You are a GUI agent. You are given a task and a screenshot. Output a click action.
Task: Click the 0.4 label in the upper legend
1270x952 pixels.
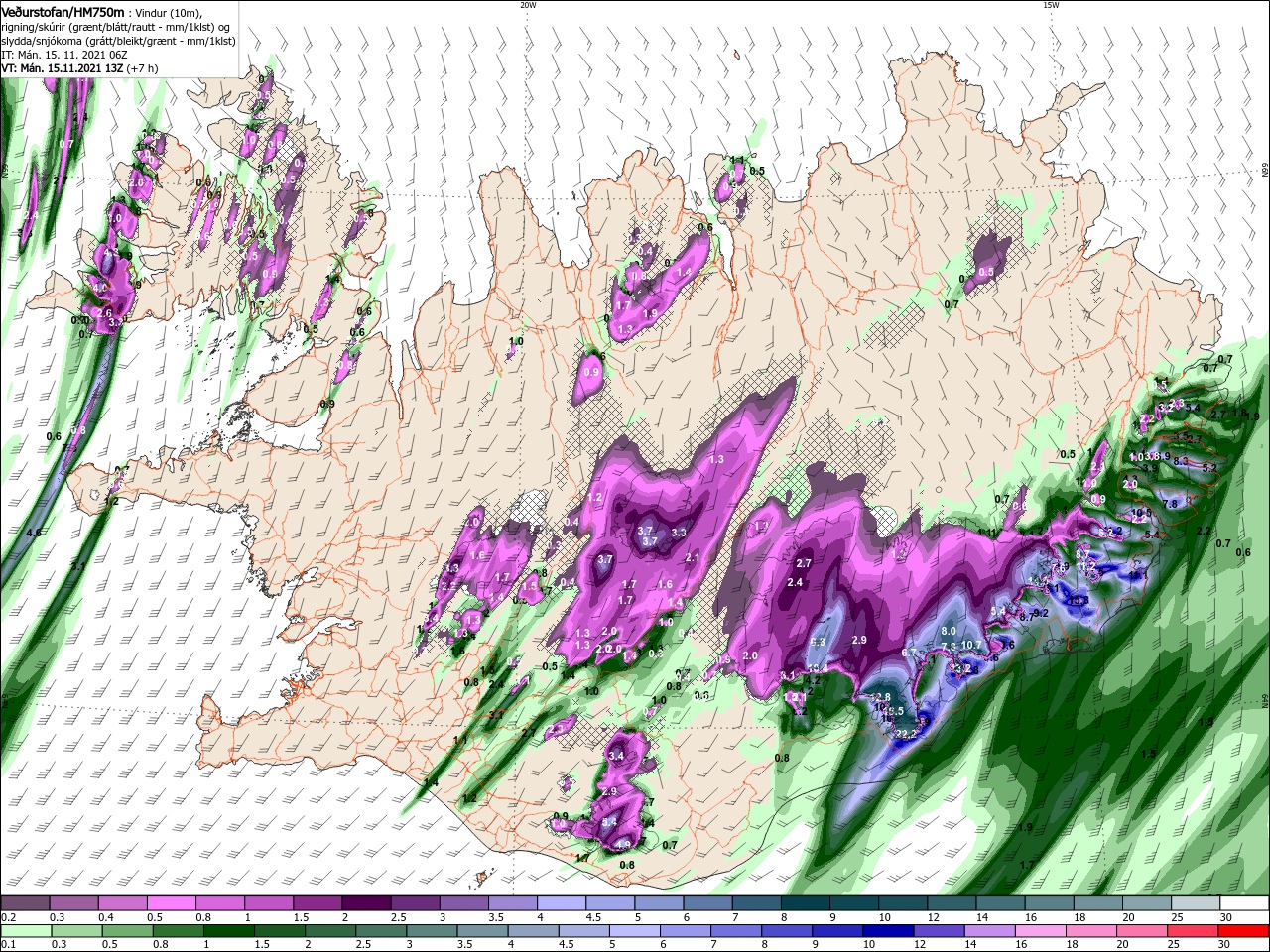(106, 917)
